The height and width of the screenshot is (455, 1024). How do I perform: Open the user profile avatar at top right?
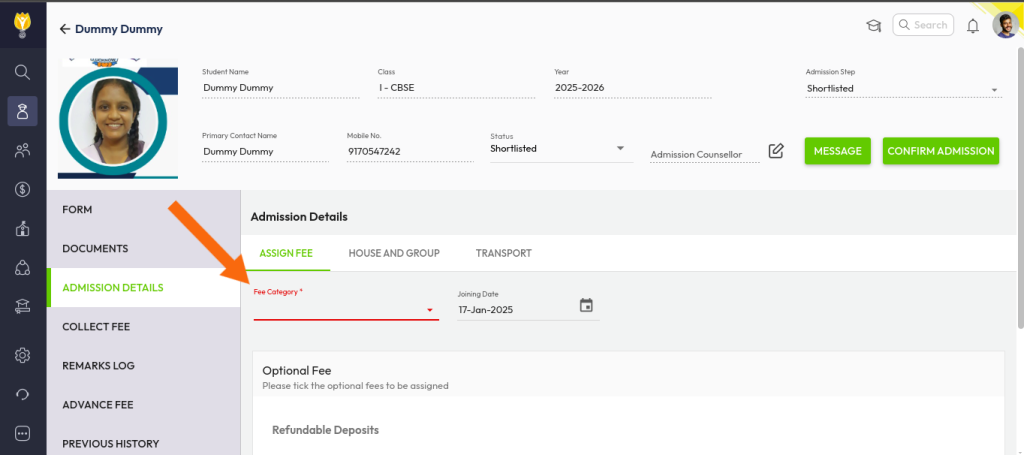pos(1004,26)
